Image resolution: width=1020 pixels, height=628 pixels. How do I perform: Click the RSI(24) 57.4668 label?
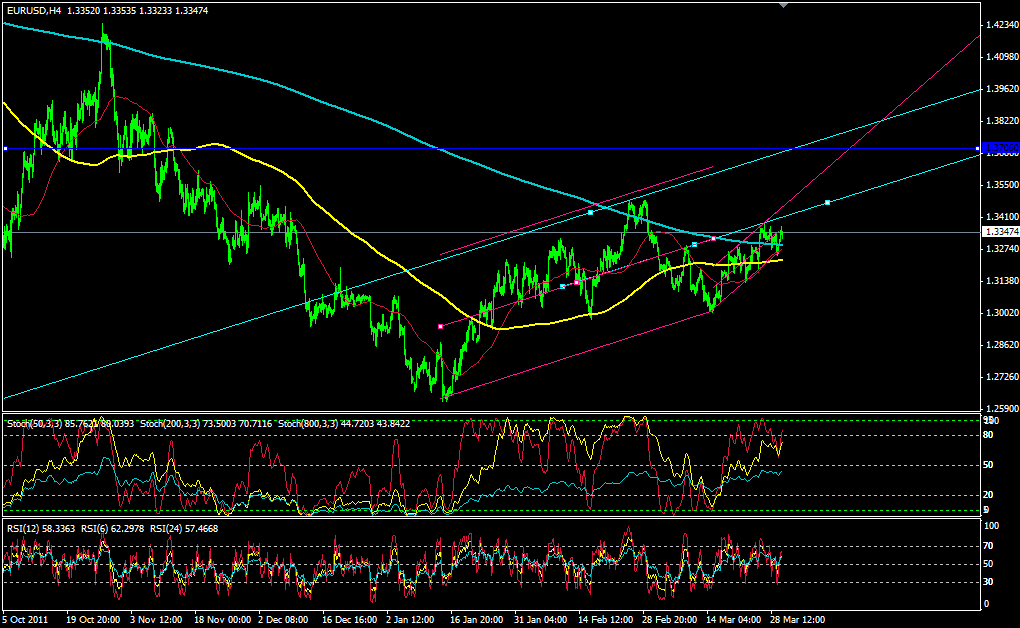click(184, 528)
